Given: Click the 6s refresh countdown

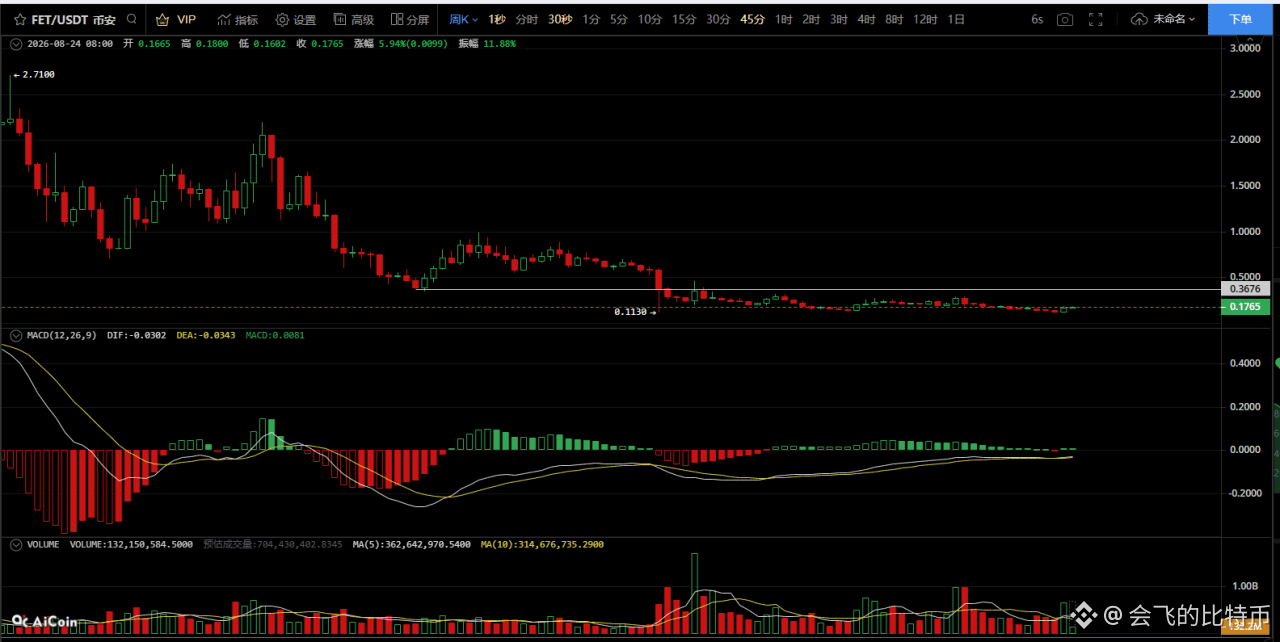Looking at the screenshot, I should [1037, 19].
